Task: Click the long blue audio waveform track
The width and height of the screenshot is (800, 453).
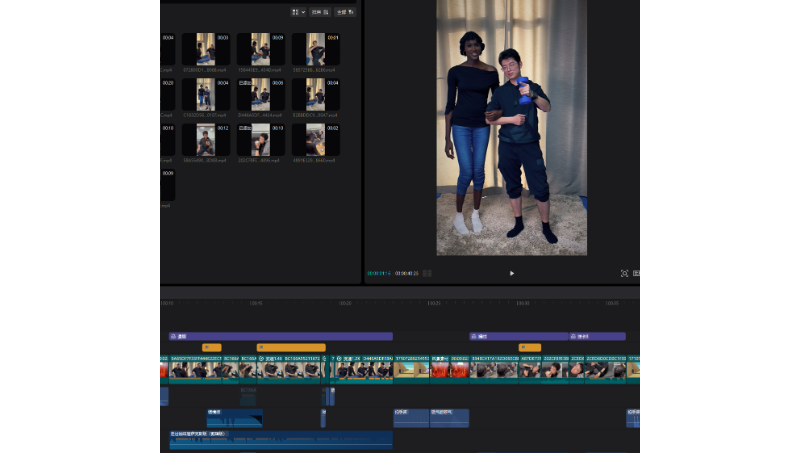Action: pos(280,442)
